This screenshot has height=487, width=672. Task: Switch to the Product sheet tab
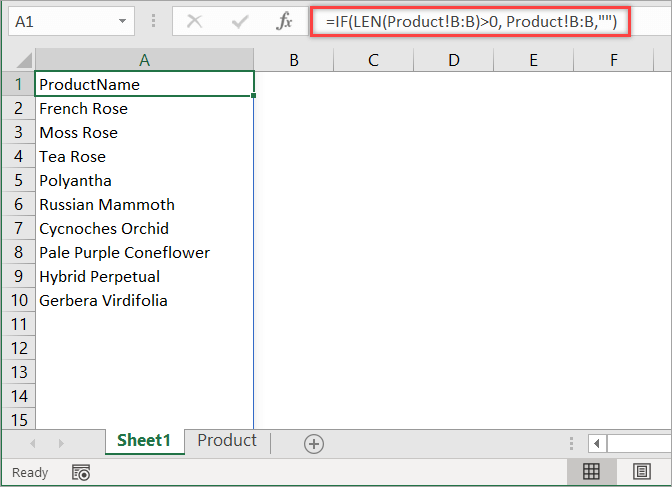click(227, 441)
